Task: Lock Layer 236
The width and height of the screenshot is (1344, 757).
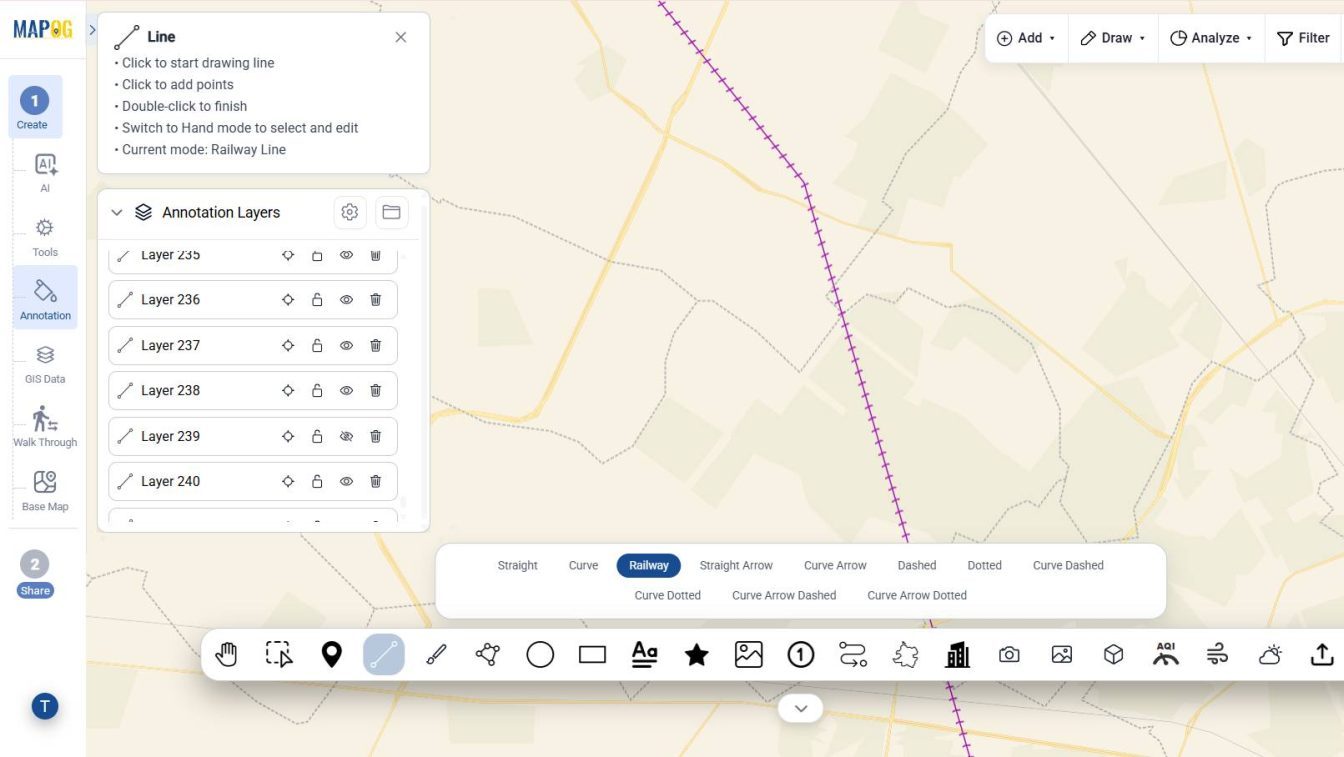Action: click(317, 299)
